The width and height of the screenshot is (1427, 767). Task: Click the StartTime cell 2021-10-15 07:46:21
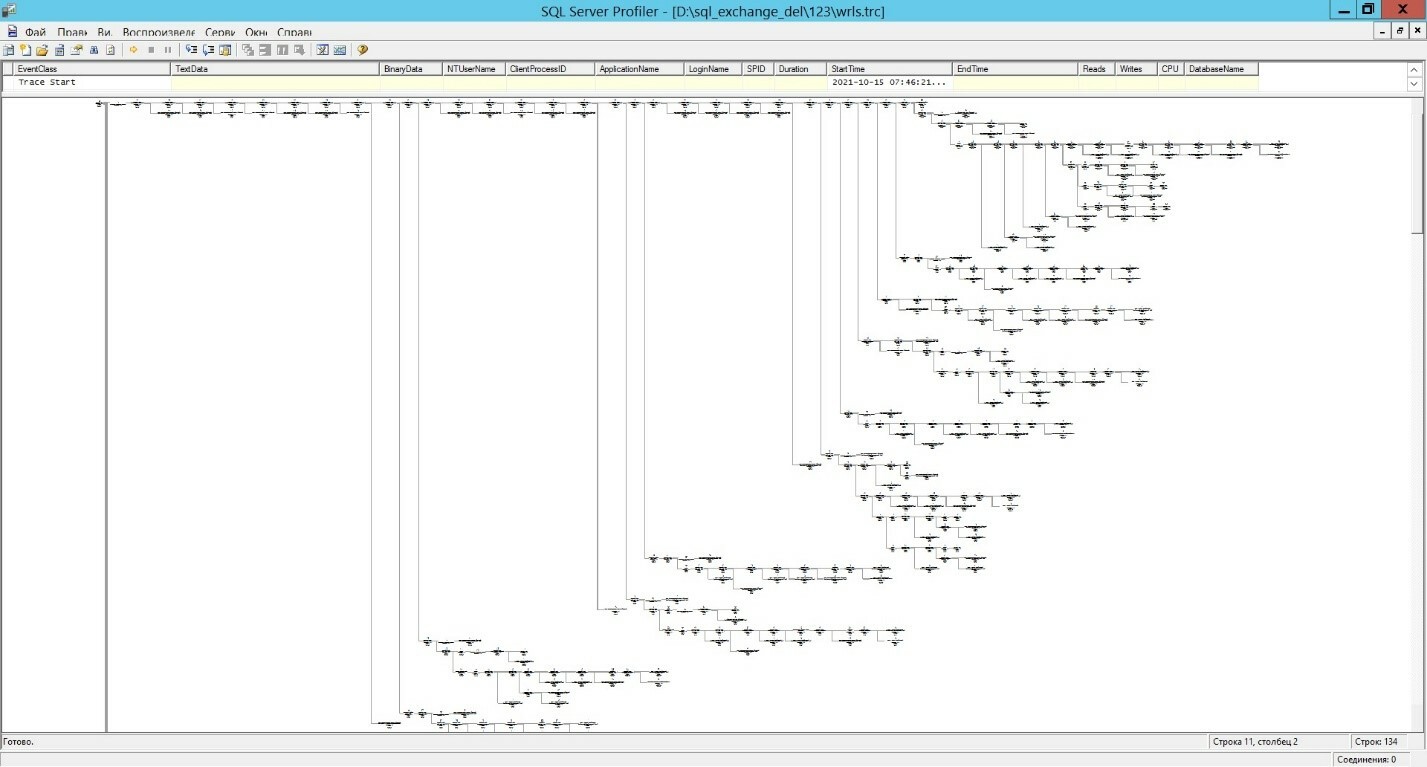[891, 83]
